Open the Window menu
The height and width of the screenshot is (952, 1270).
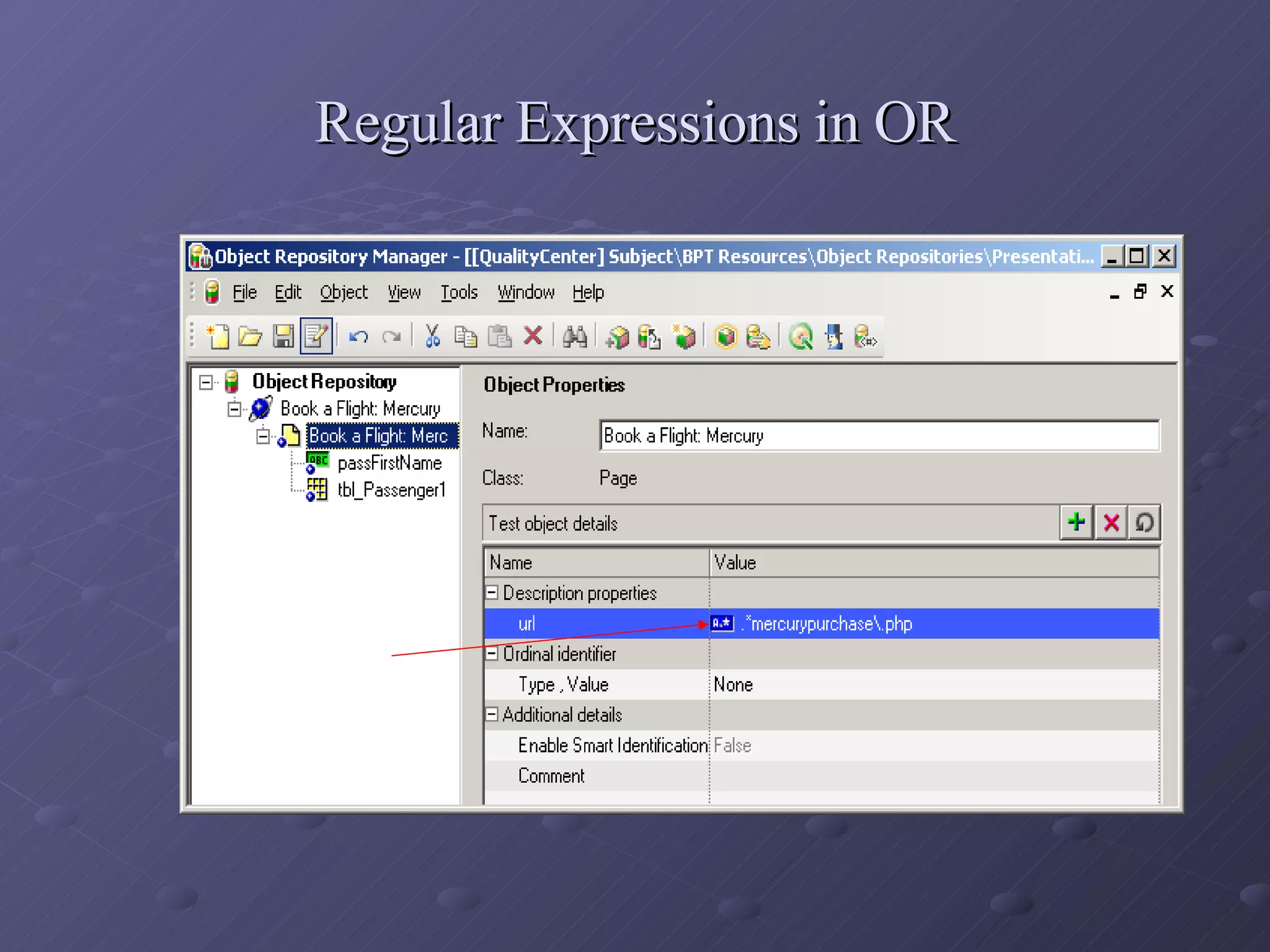coord(526,292)
